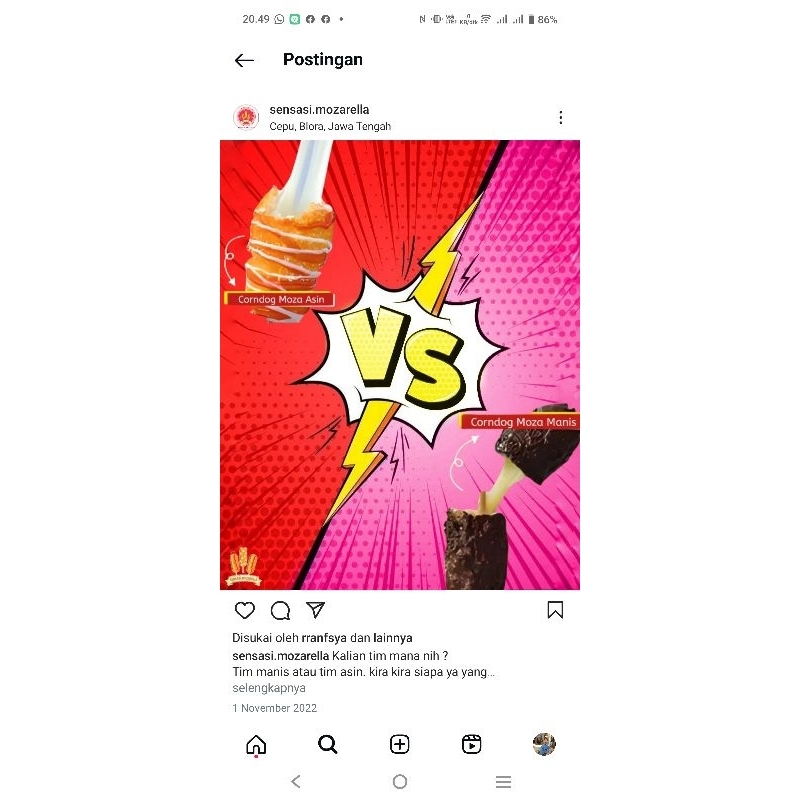The image size is (800, 800).
Task: Open the Reels tab icon
Action: [x=471, y=744]
